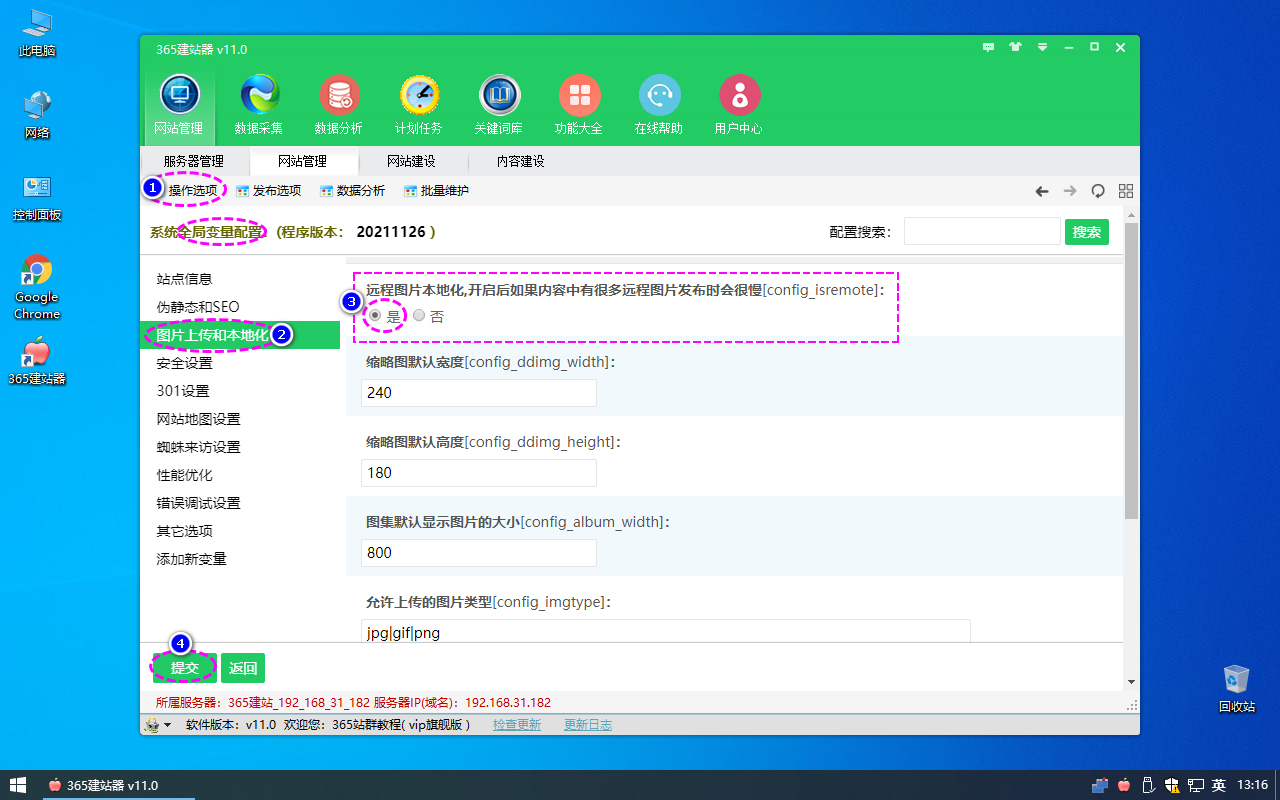This screenshot has width=1280, height=800.
Task: Click the status bar avatar icon dropdown
Action: (158, 725)
